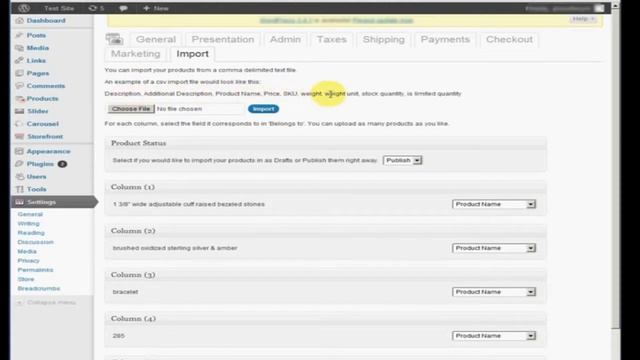Click the Please update now link
This screenshot has width=640, height=360.
tap(383, 20)
